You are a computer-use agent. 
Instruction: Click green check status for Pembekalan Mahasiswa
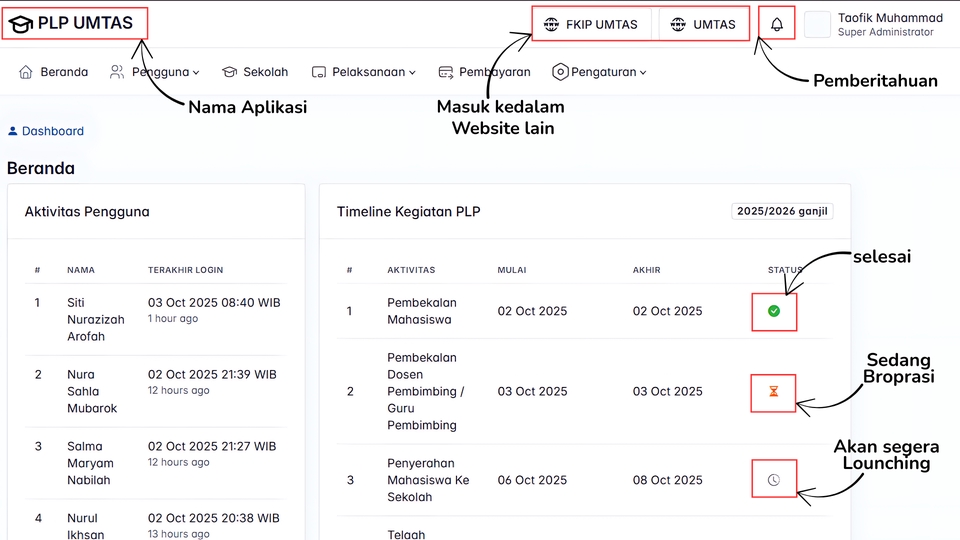point(774,312)
